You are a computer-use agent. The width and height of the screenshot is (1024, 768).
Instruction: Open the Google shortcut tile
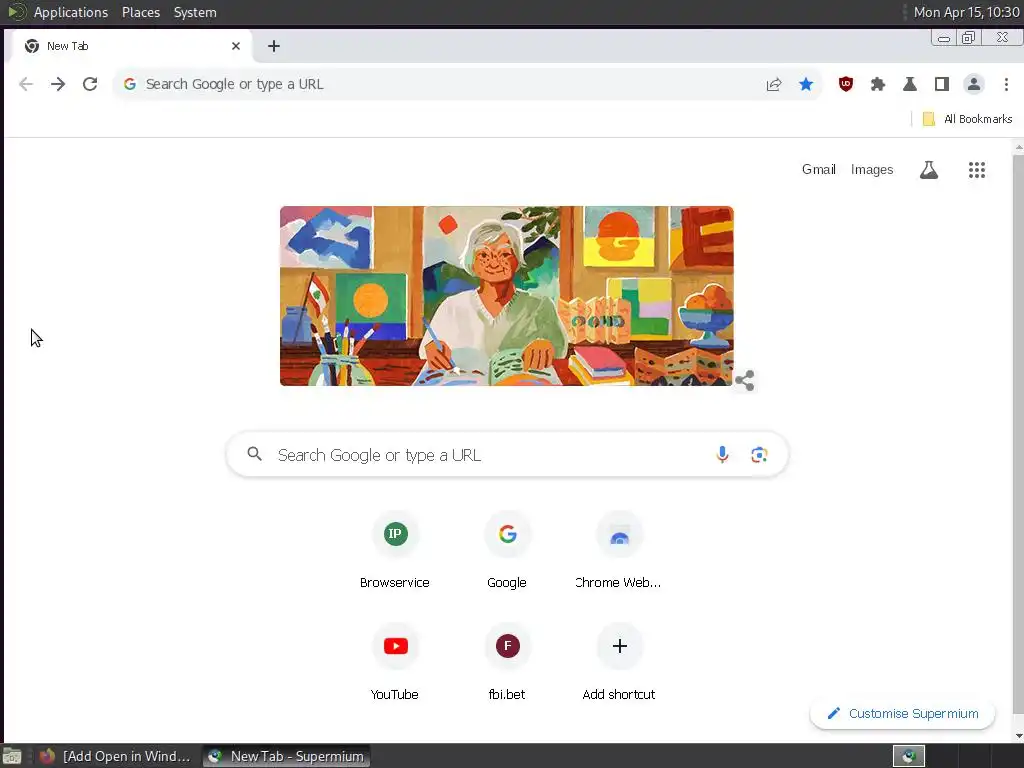click(507, 551)
